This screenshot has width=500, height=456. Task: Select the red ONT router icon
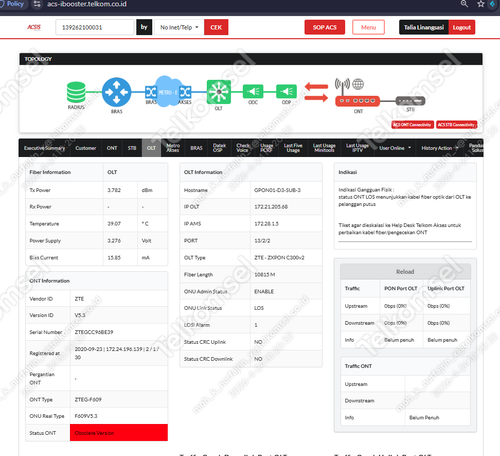click(x=357, y=101)
